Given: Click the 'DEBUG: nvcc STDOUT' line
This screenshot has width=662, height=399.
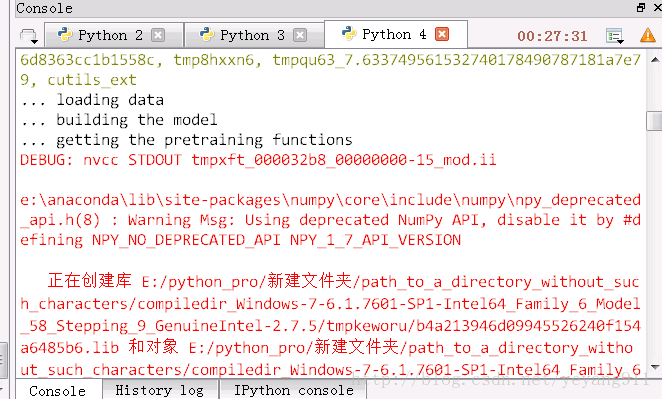Looking at the screenshot, I should coord(258,160).
